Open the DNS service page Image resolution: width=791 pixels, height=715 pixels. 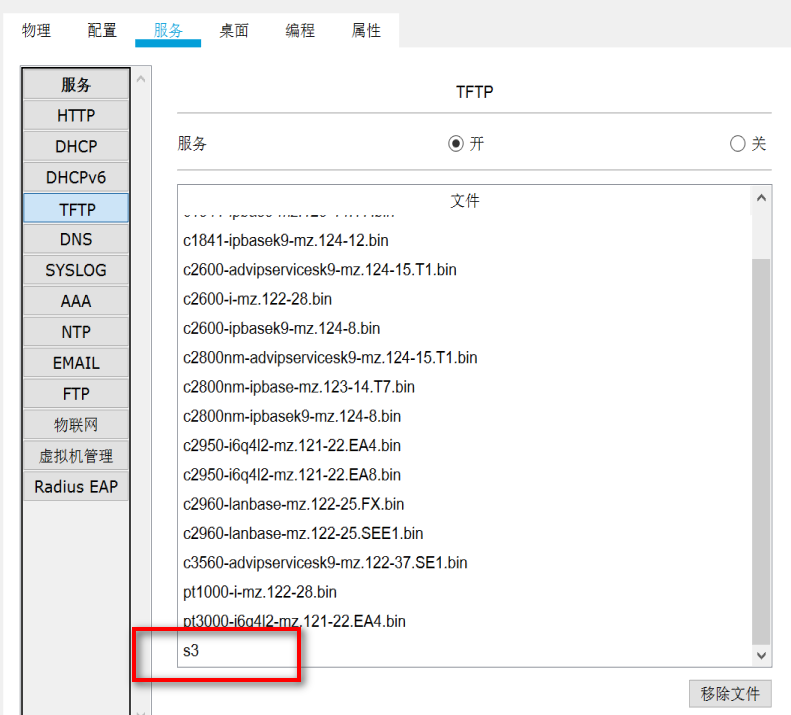click(76, 239)
